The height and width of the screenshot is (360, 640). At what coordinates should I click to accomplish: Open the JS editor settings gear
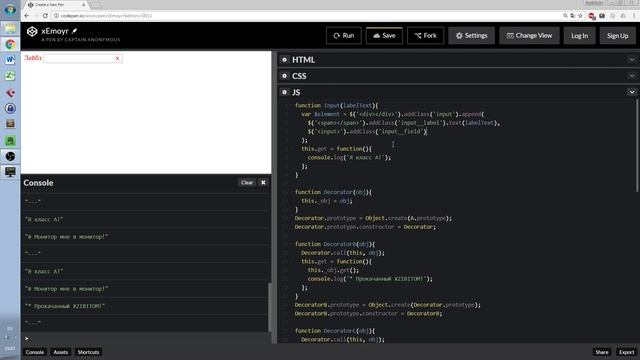(x=284, y=92)
